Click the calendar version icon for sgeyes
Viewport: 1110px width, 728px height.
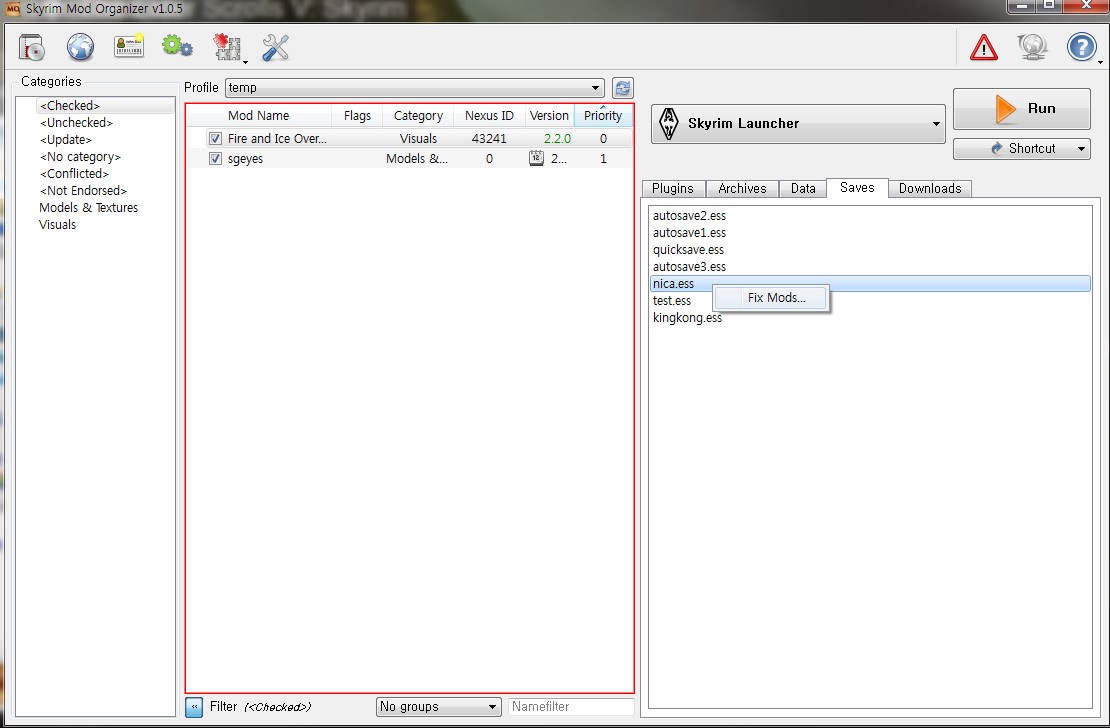537,159
